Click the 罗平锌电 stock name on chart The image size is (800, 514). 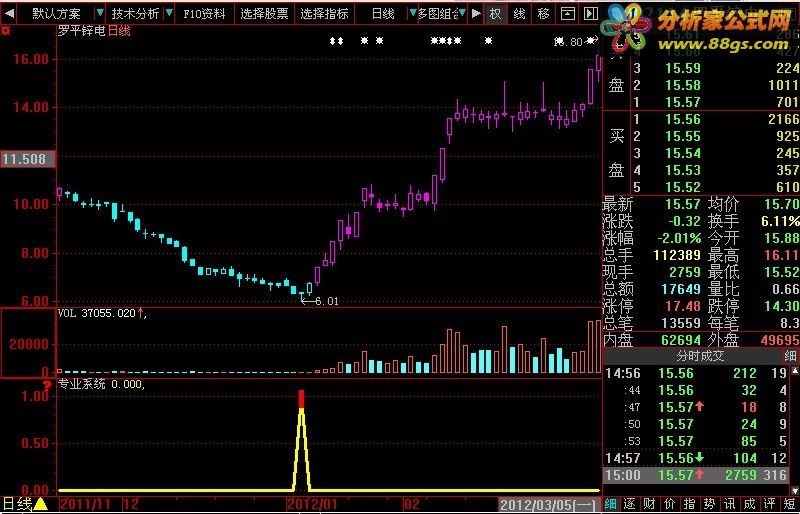click(x=81, y=31)
